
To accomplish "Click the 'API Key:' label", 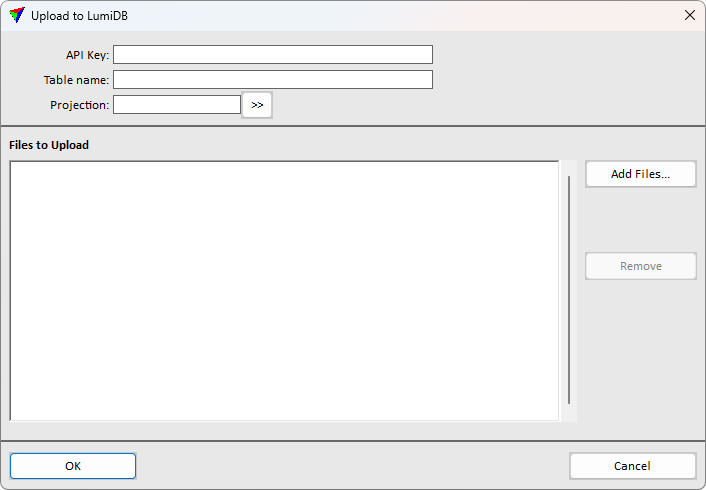I will coord(87,54).
